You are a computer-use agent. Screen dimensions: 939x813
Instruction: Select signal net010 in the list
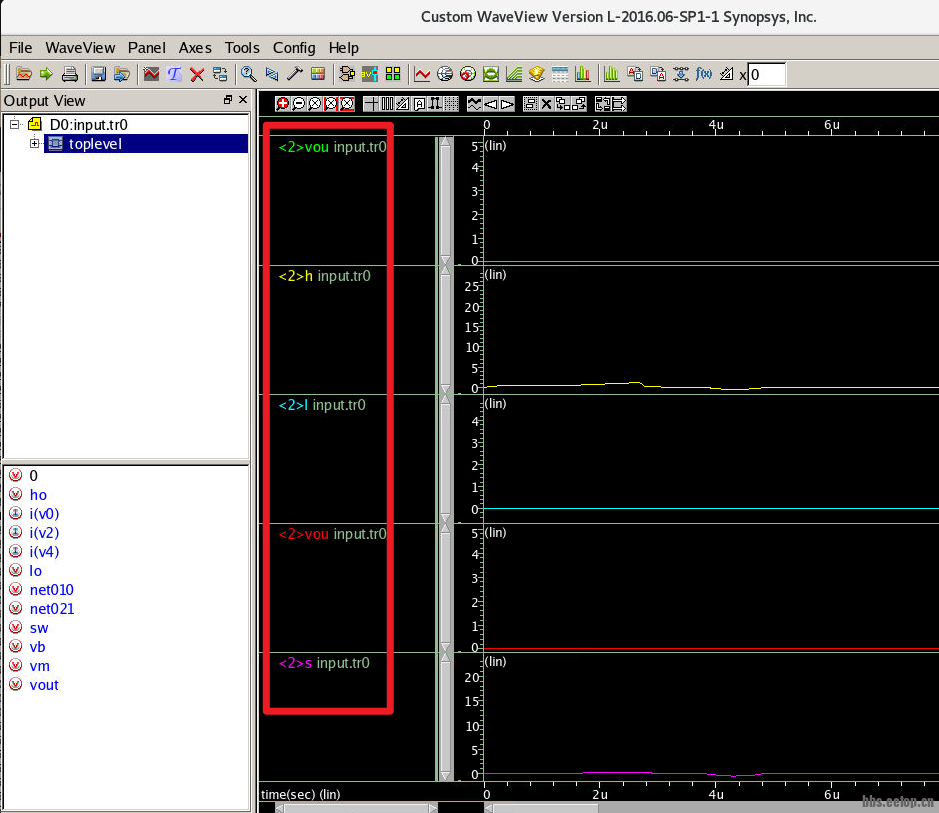tap(52, 590)
